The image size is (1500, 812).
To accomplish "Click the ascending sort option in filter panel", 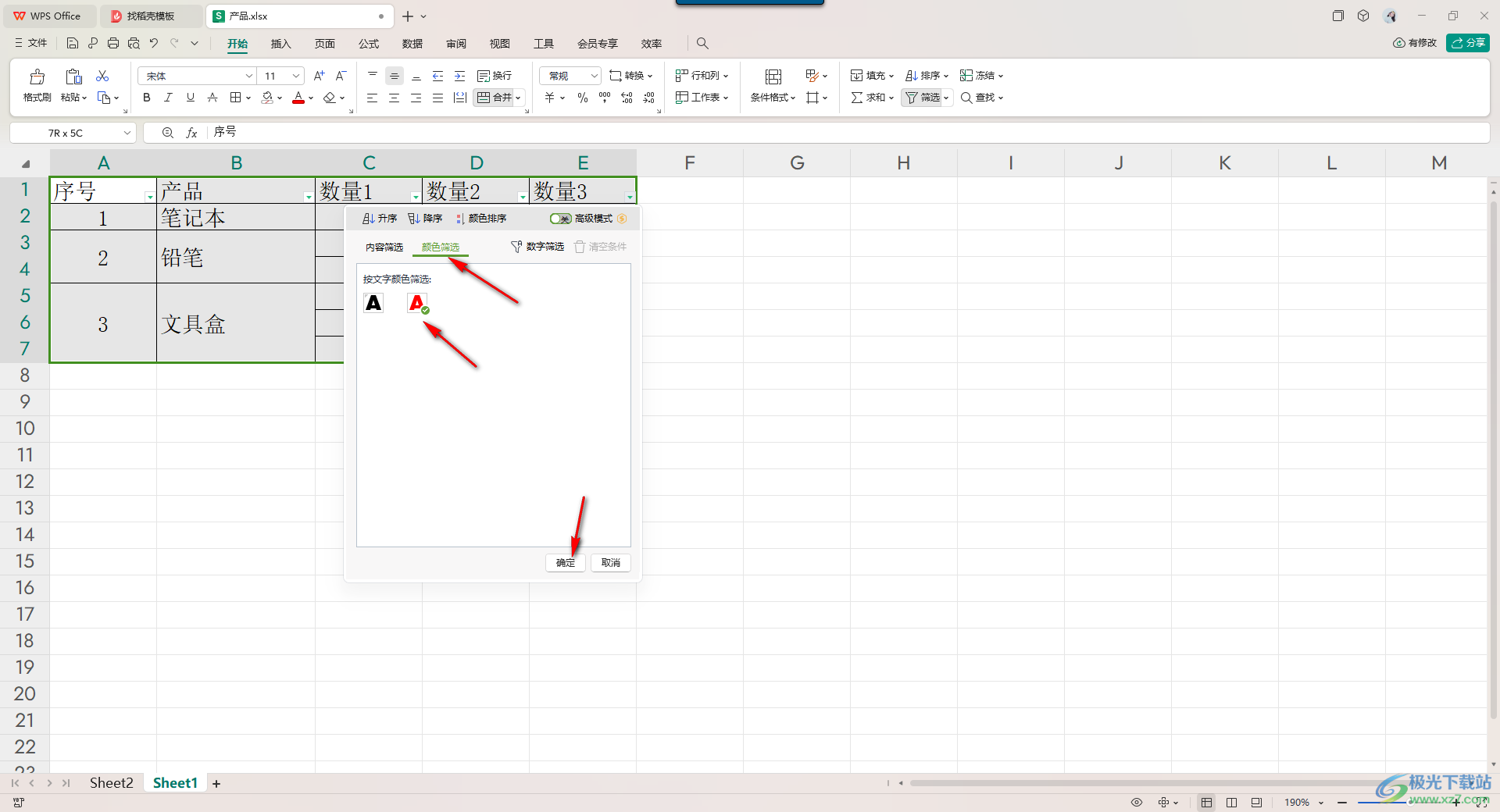I will click(x=380, y=219).
